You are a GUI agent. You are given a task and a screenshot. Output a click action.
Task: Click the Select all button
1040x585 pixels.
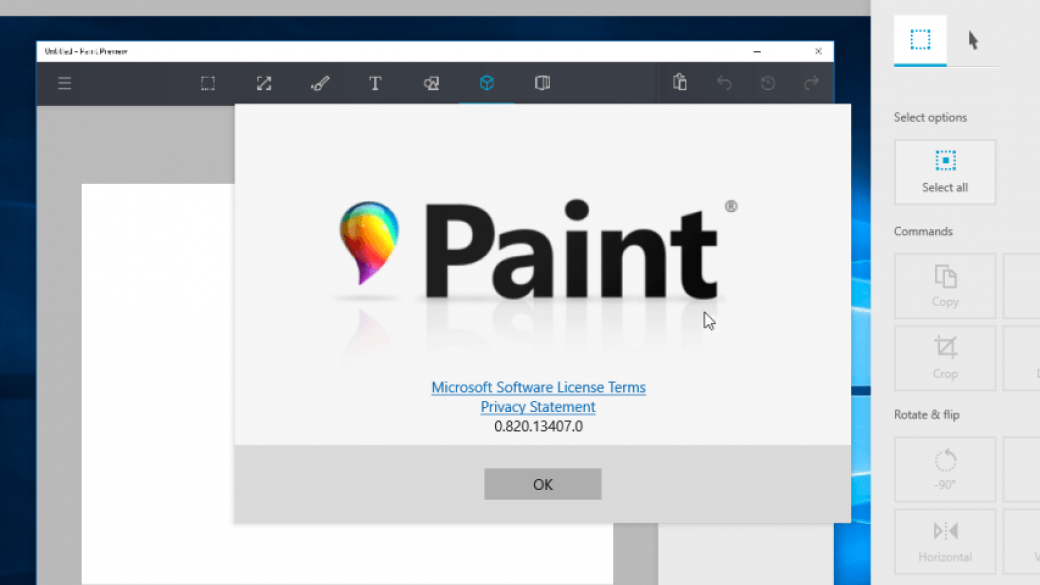coord(945,172)
